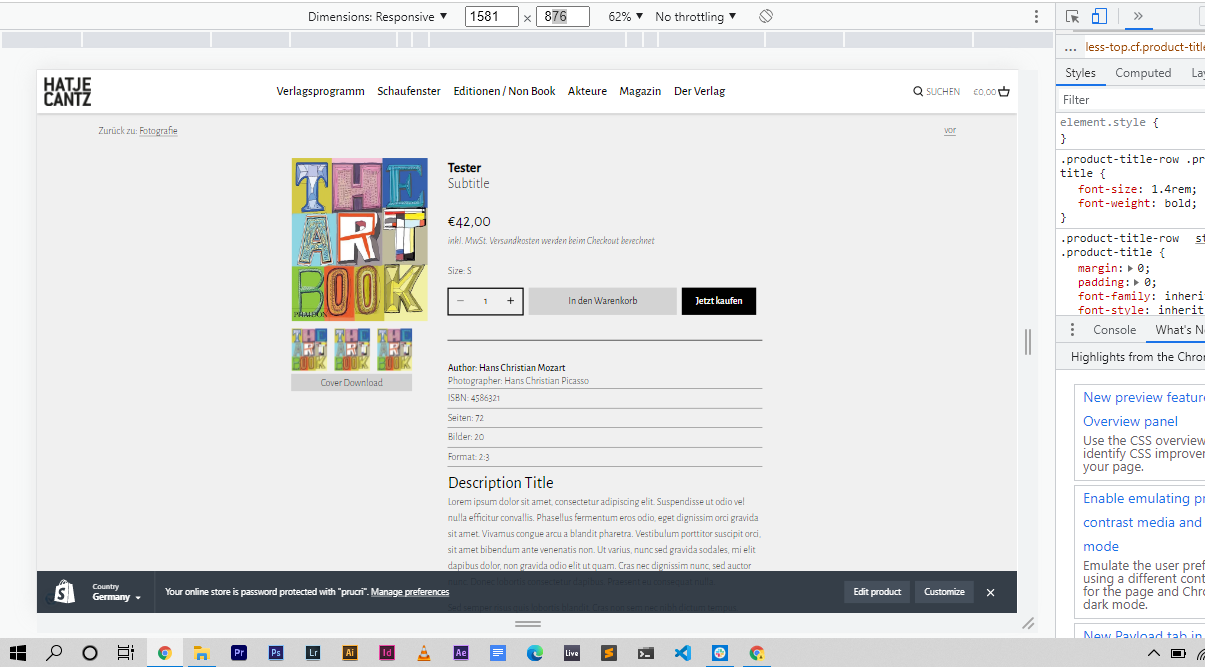The image size is (1205, 667).
Task: Show hidden system tray icons
Action: pyautogui.click(x=1154, y=653)
